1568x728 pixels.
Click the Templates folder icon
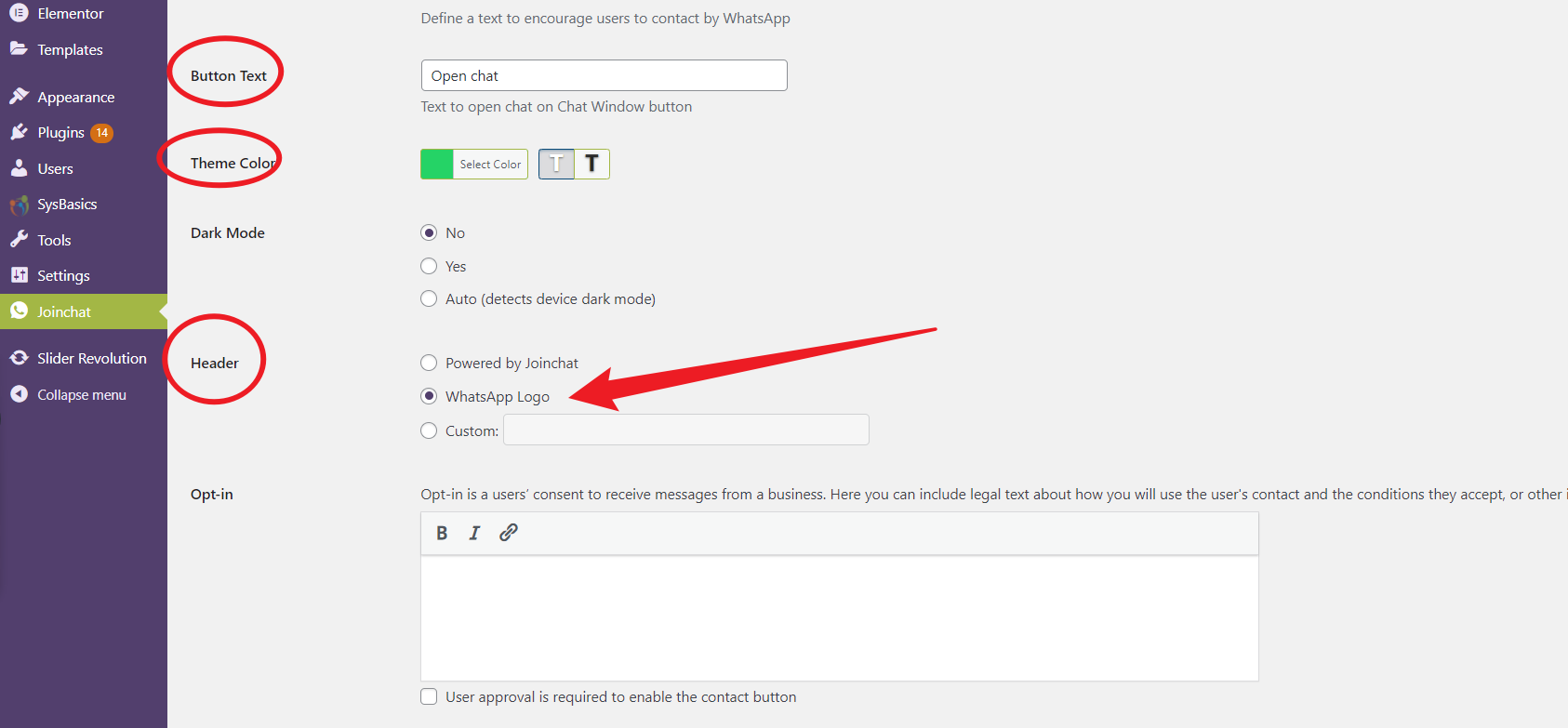coord(19,48)
